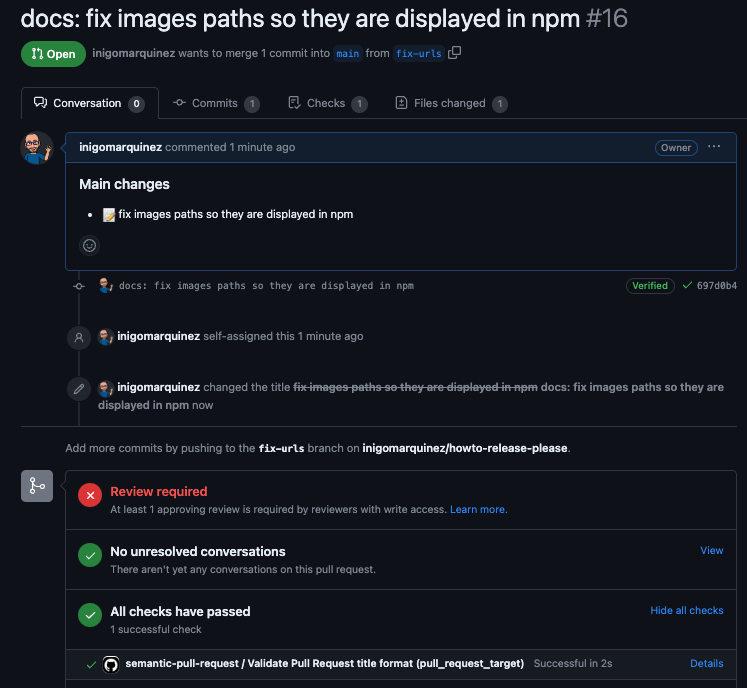Click the self-assigned person icon

coord(79,337)
